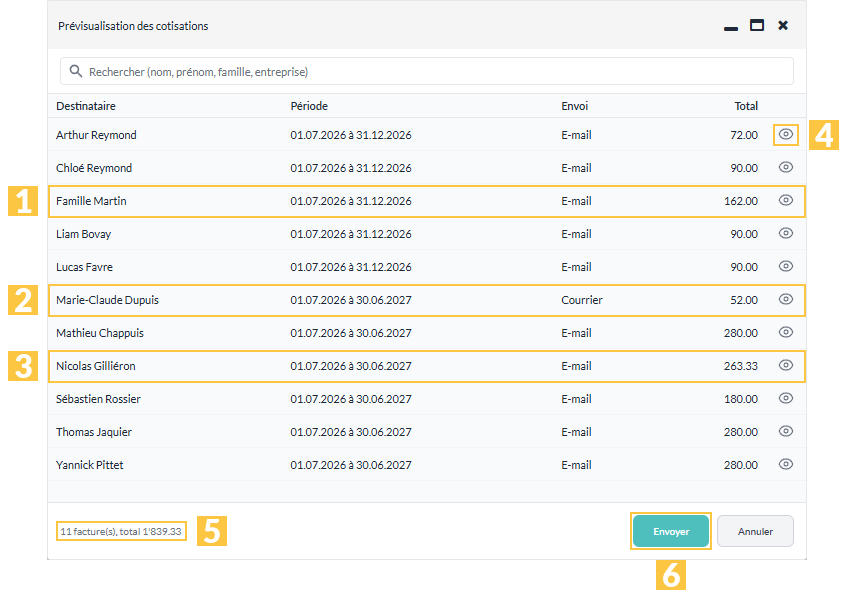View Nicolas Gilliéron's invoice eye icon

(x=785, y=365)
